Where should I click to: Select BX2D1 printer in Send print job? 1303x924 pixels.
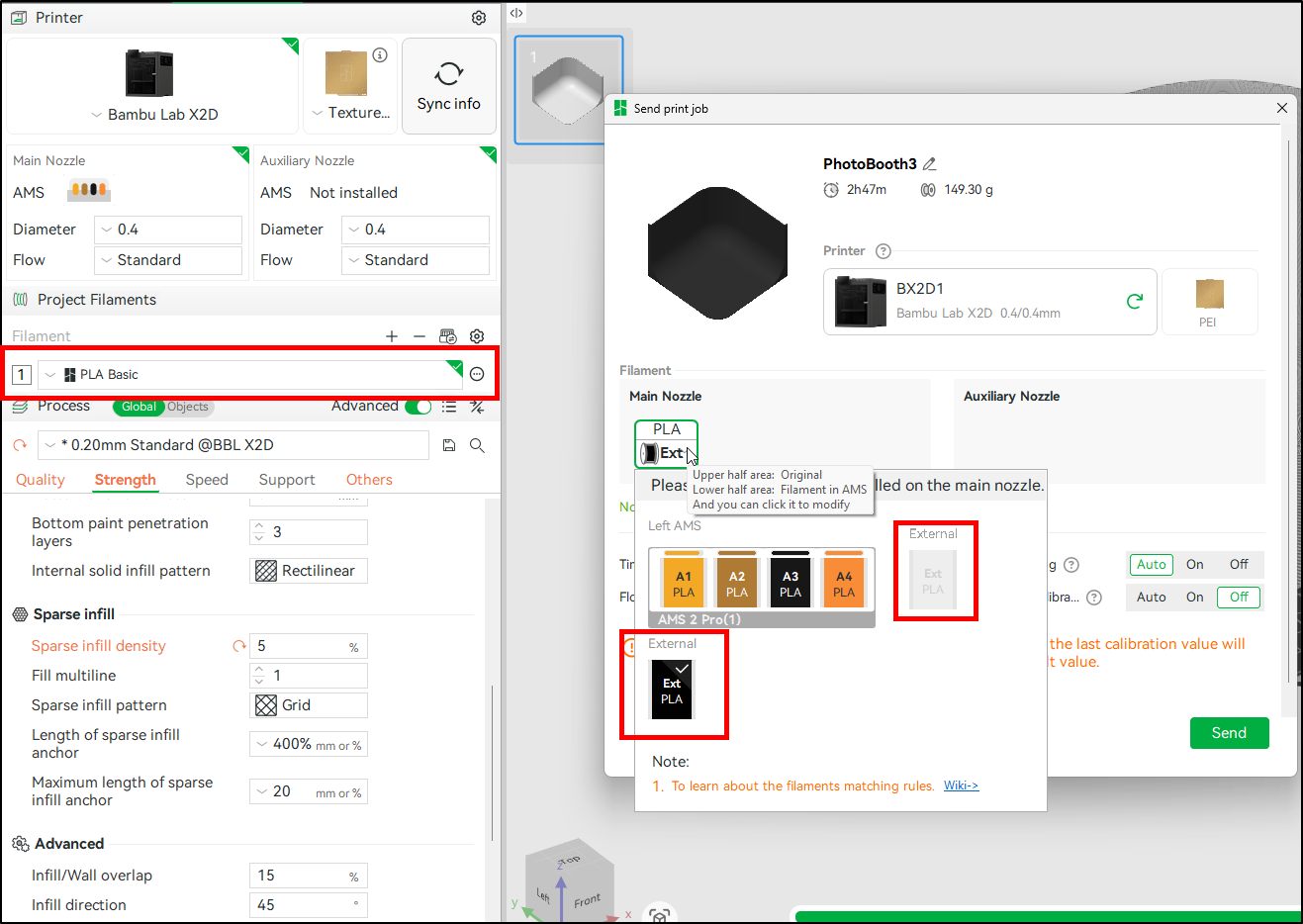point(990,302)
